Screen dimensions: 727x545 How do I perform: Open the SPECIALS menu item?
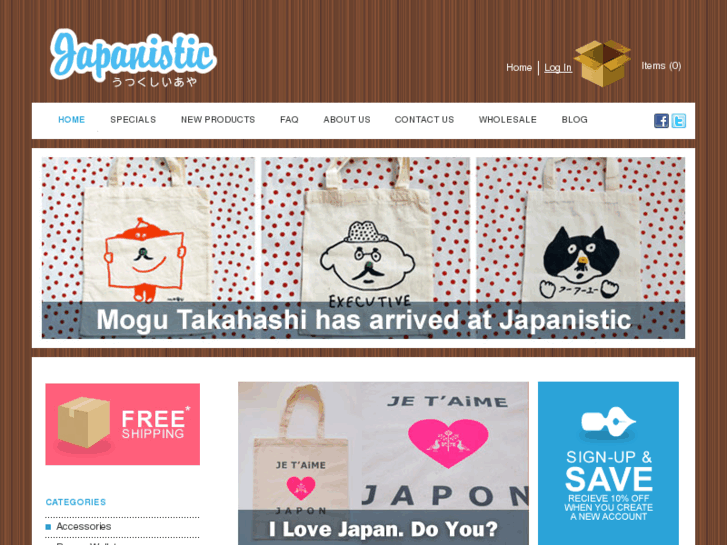(x=133, y=120)
